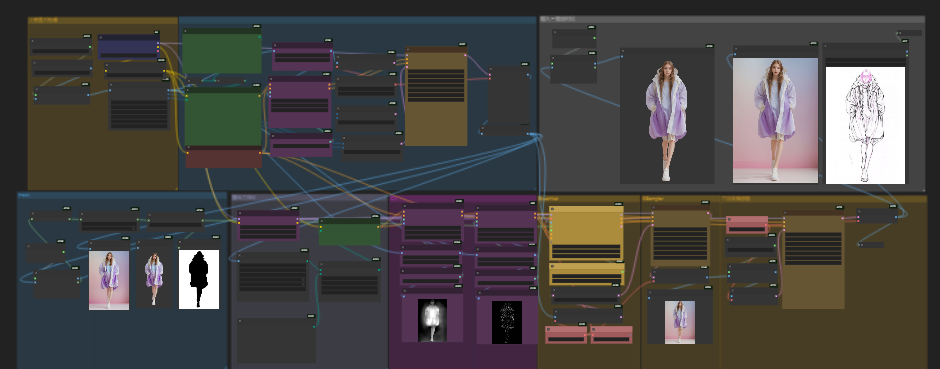Screen dimensions: 940x369
Task: Click the purple group's title bar
Action: tap(463, 198)
